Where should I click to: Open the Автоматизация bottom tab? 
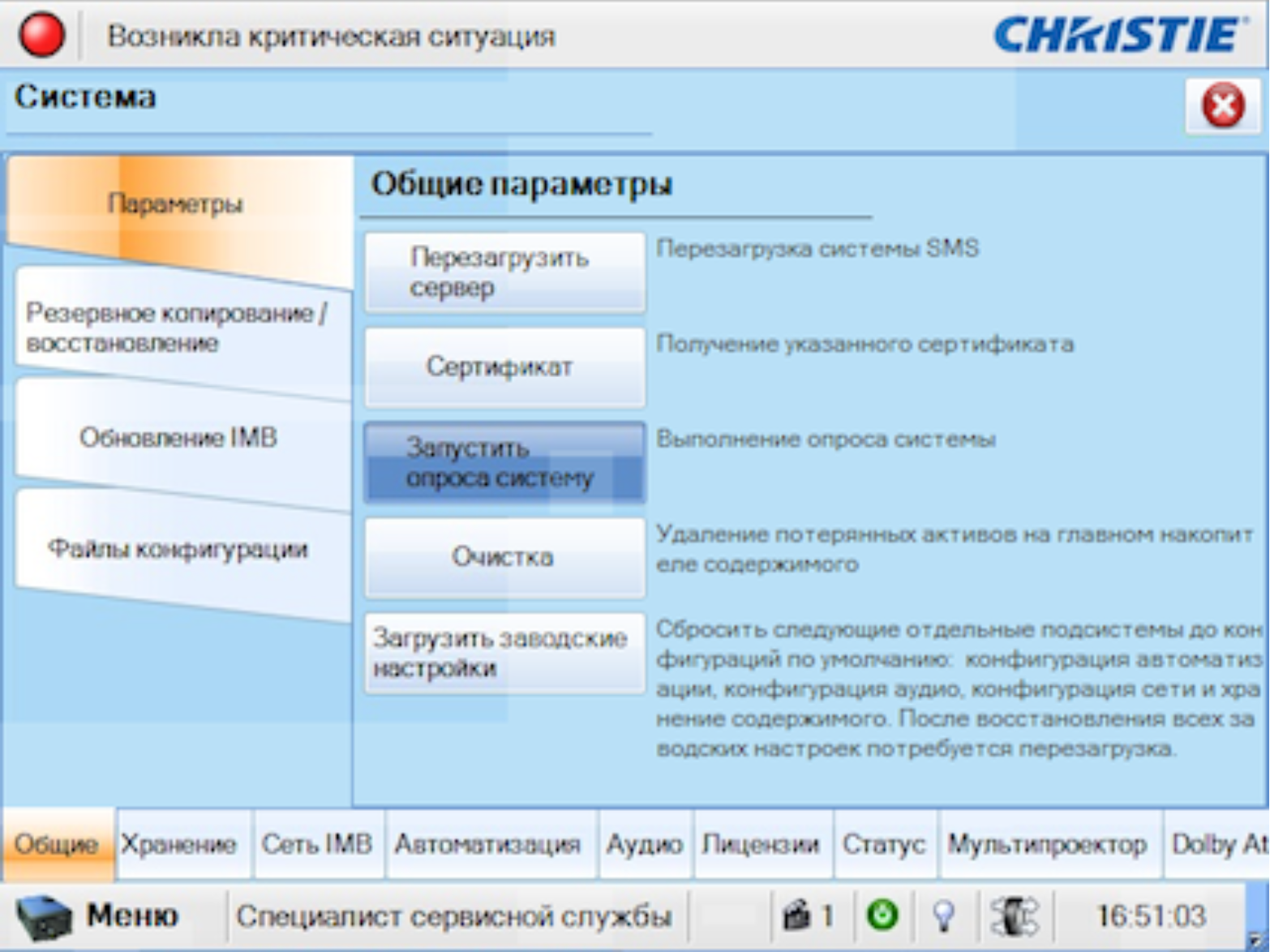click(x=488, y=845)
